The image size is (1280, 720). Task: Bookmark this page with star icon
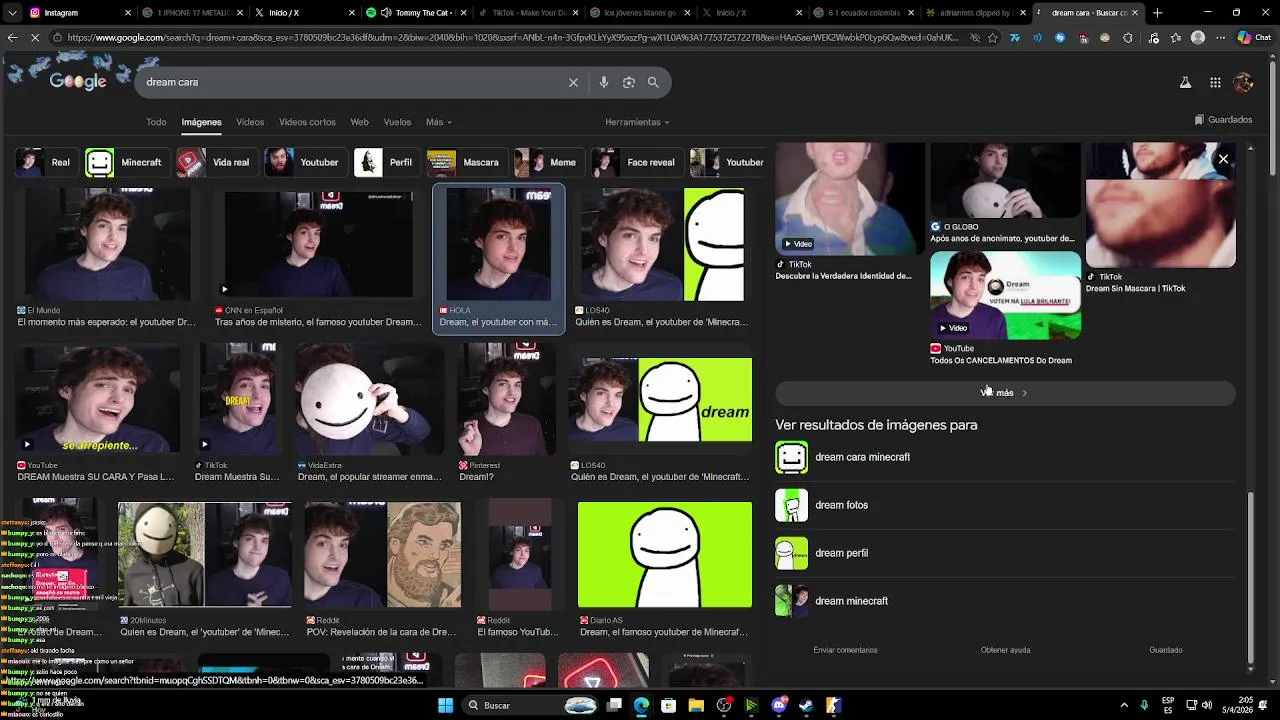coord(992,38)
